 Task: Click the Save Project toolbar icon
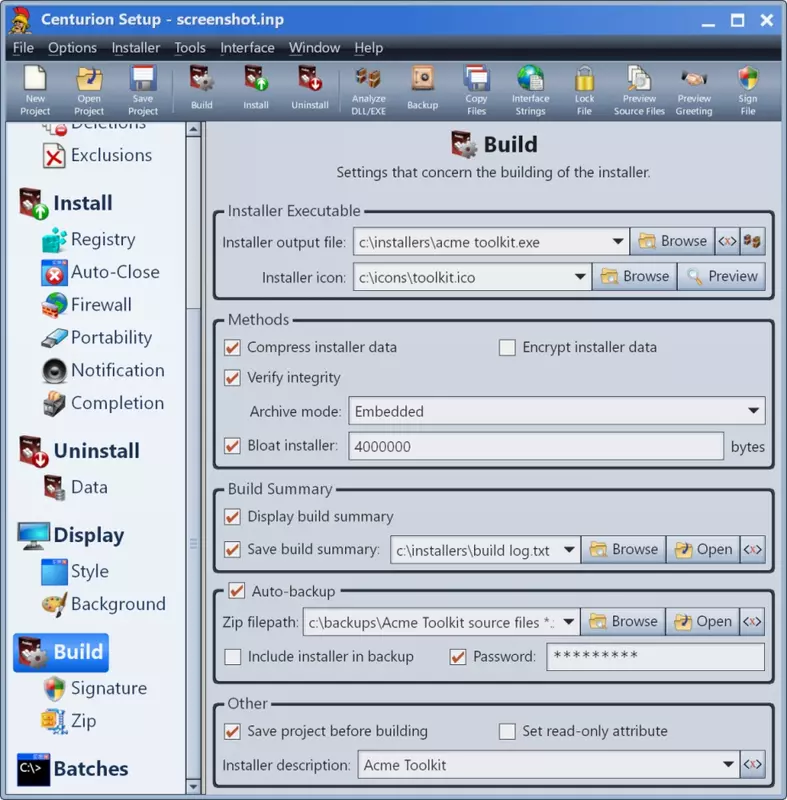pos(143,91)
